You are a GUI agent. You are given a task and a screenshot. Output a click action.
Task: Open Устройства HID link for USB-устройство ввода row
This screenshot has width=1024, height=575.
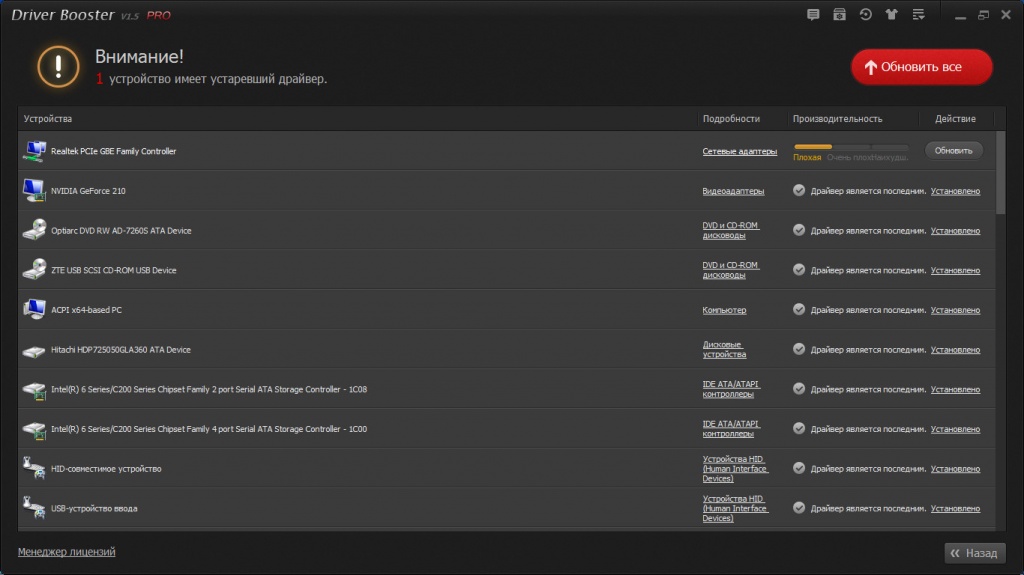tap(735, 508)
